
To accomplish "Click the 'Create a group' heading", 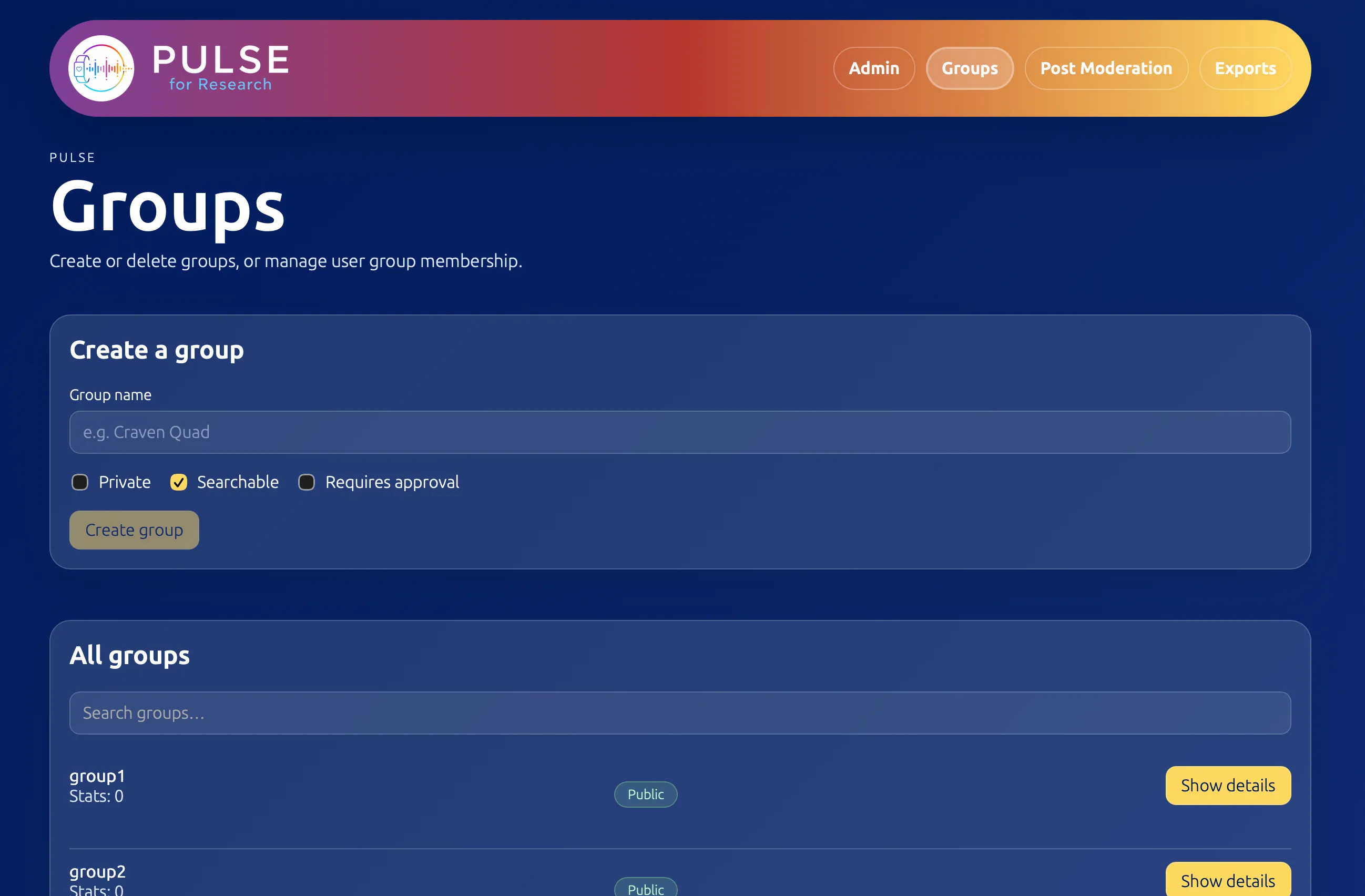I will click(157, 350).
